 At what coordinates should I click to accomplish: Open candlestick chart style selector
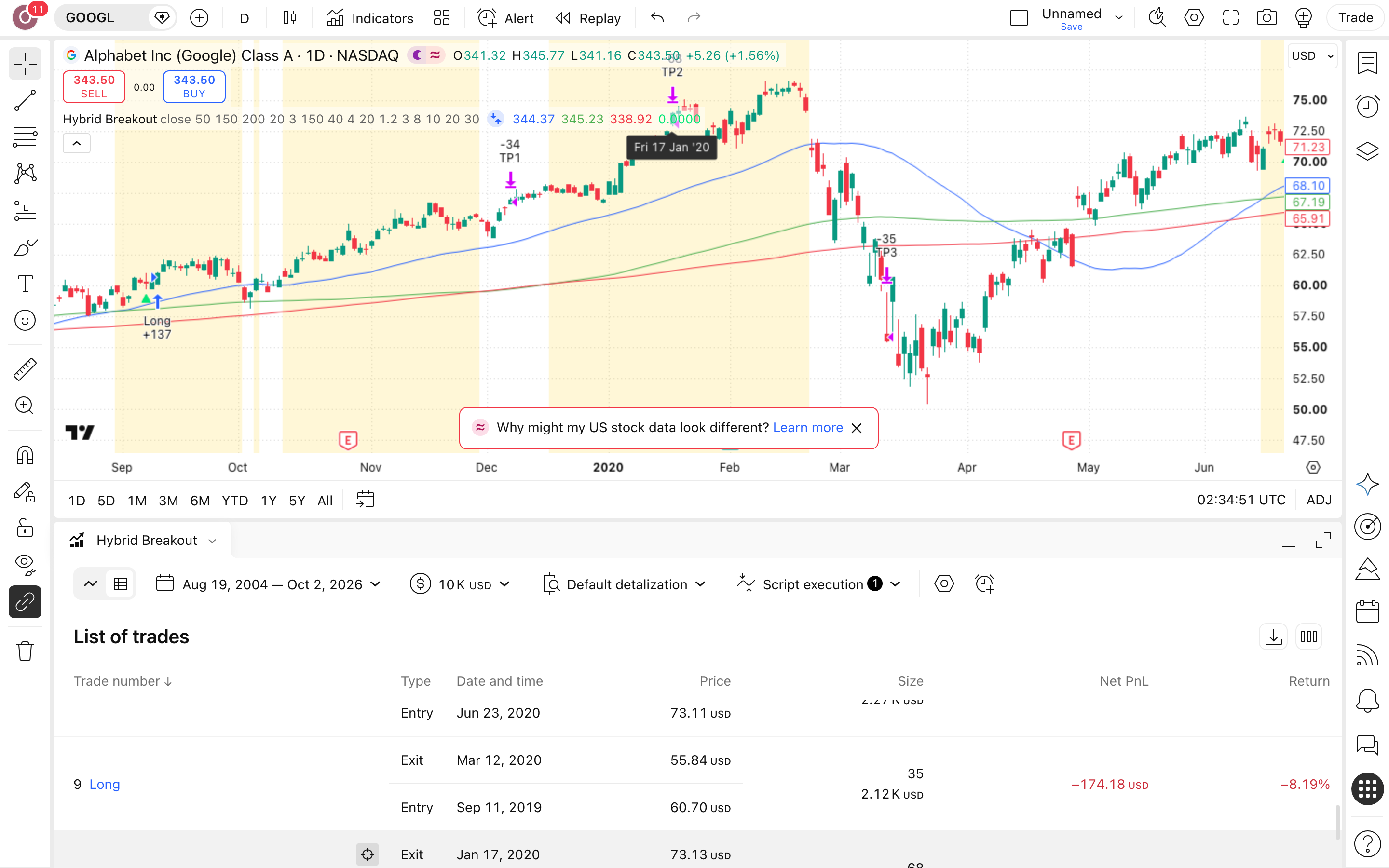coord(290,18)
